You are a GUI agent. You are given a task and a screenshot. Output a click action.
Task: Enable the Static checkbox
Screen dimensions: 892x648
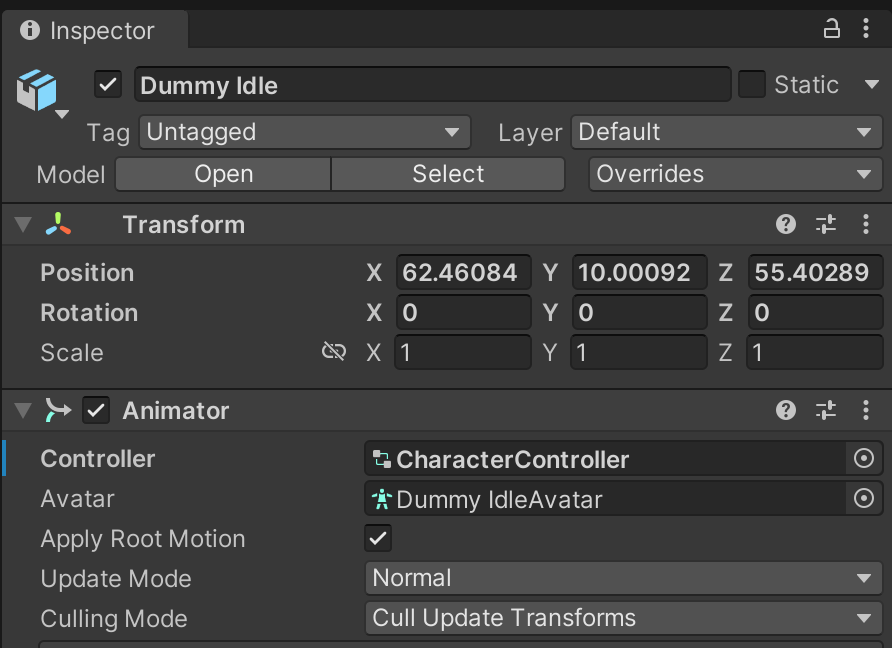[752, 85]
